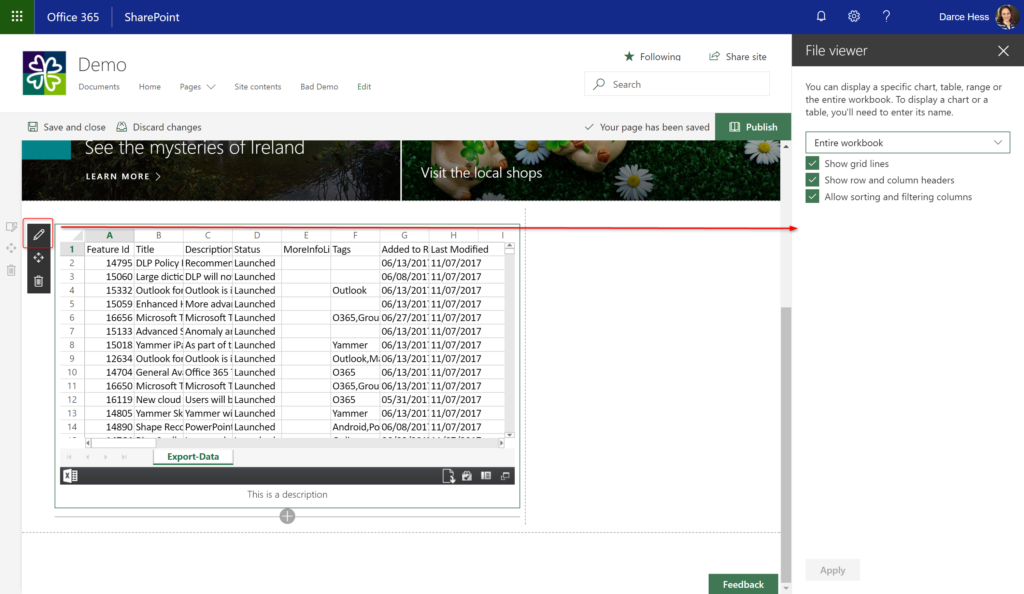Click the 'This is a description' caption
1024x594 pixels.
287,494
